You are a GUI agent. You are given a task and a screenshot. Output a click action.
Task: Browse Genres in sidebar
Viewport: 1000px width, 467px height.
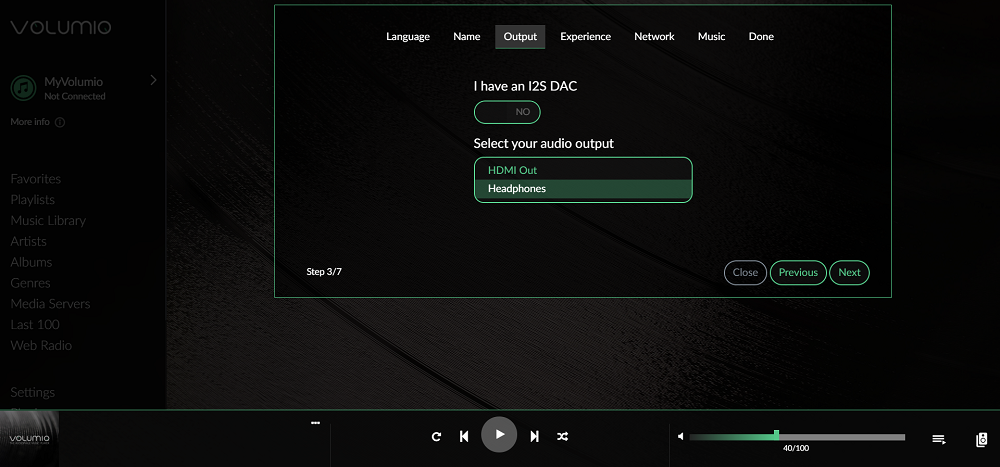[31, 283]
